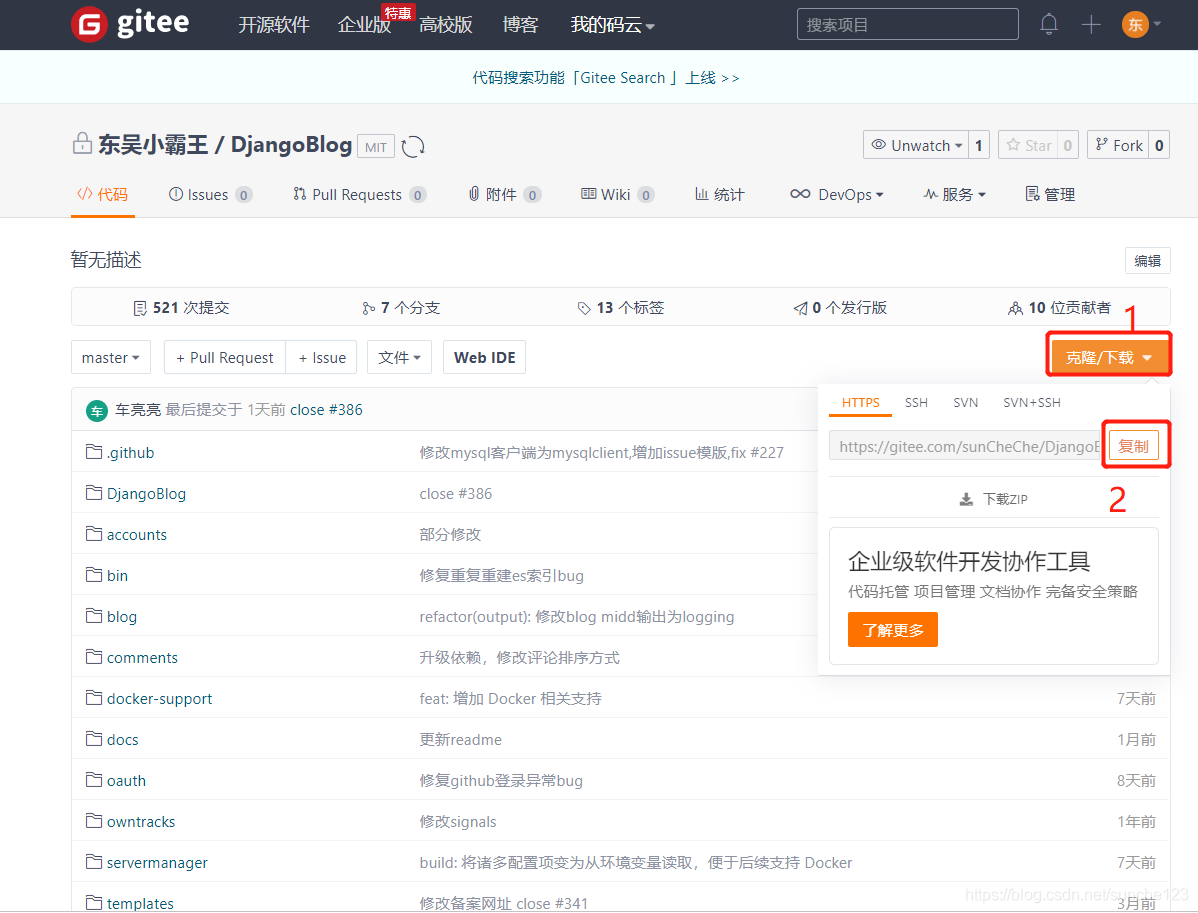Click the servermanager folder icon
Screen dimensions: 1198x913
coord(94,862)
